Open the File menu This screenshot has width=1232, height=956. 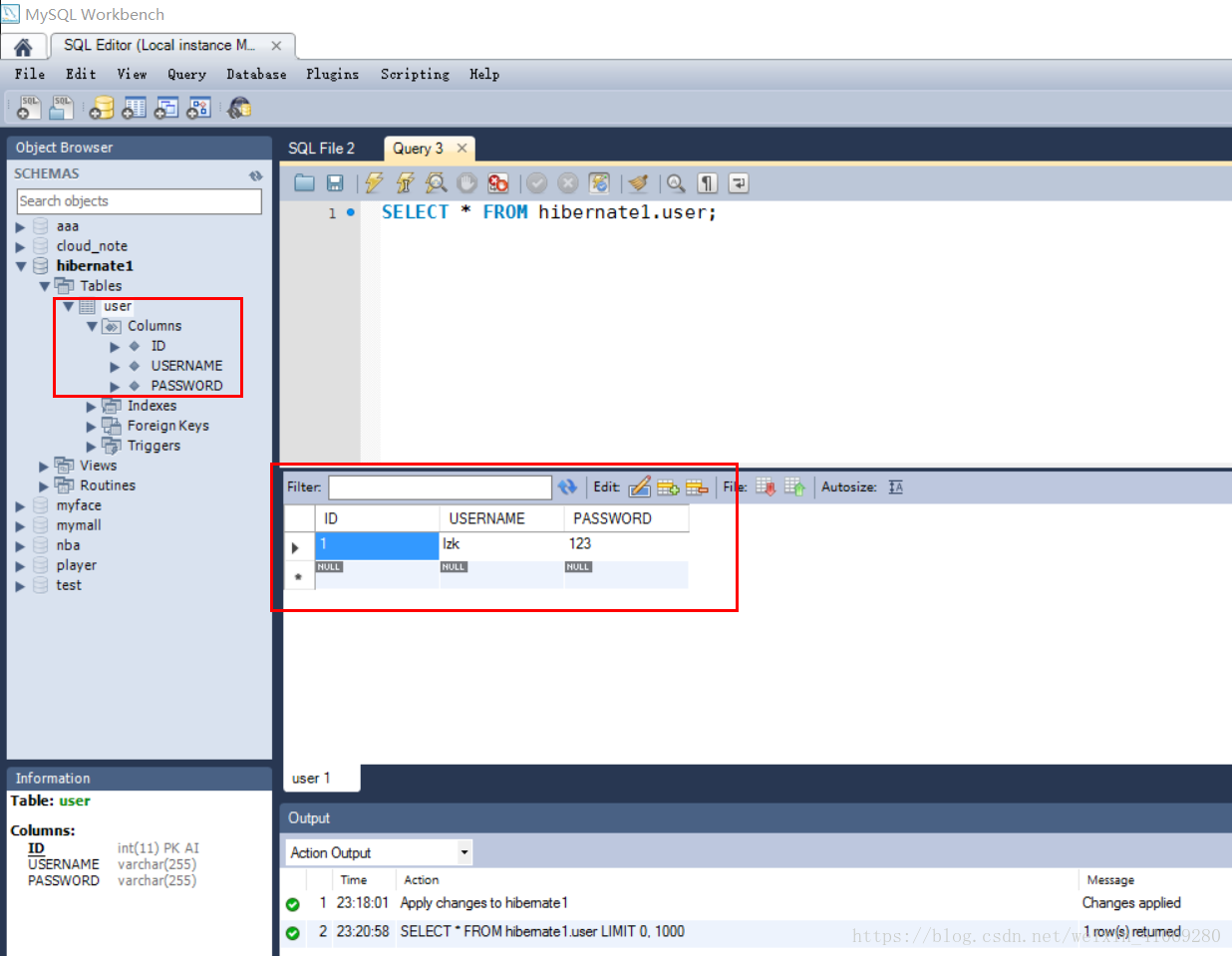click(30, 74)
